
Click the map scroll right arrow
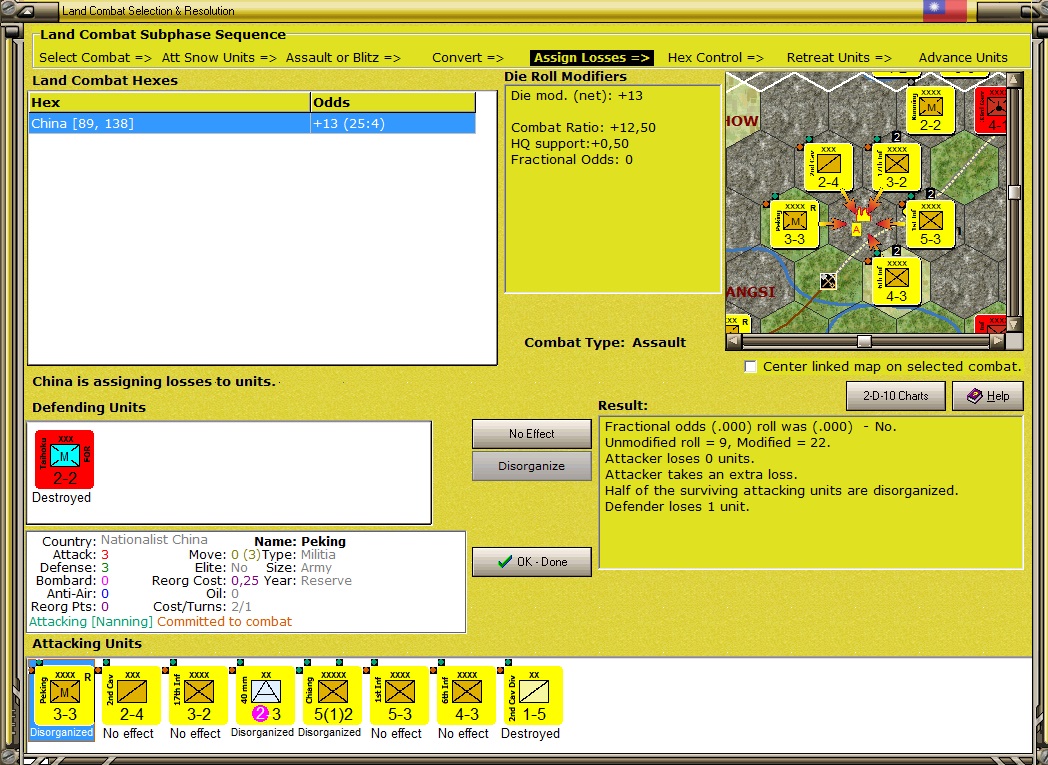tap(997, 341)
